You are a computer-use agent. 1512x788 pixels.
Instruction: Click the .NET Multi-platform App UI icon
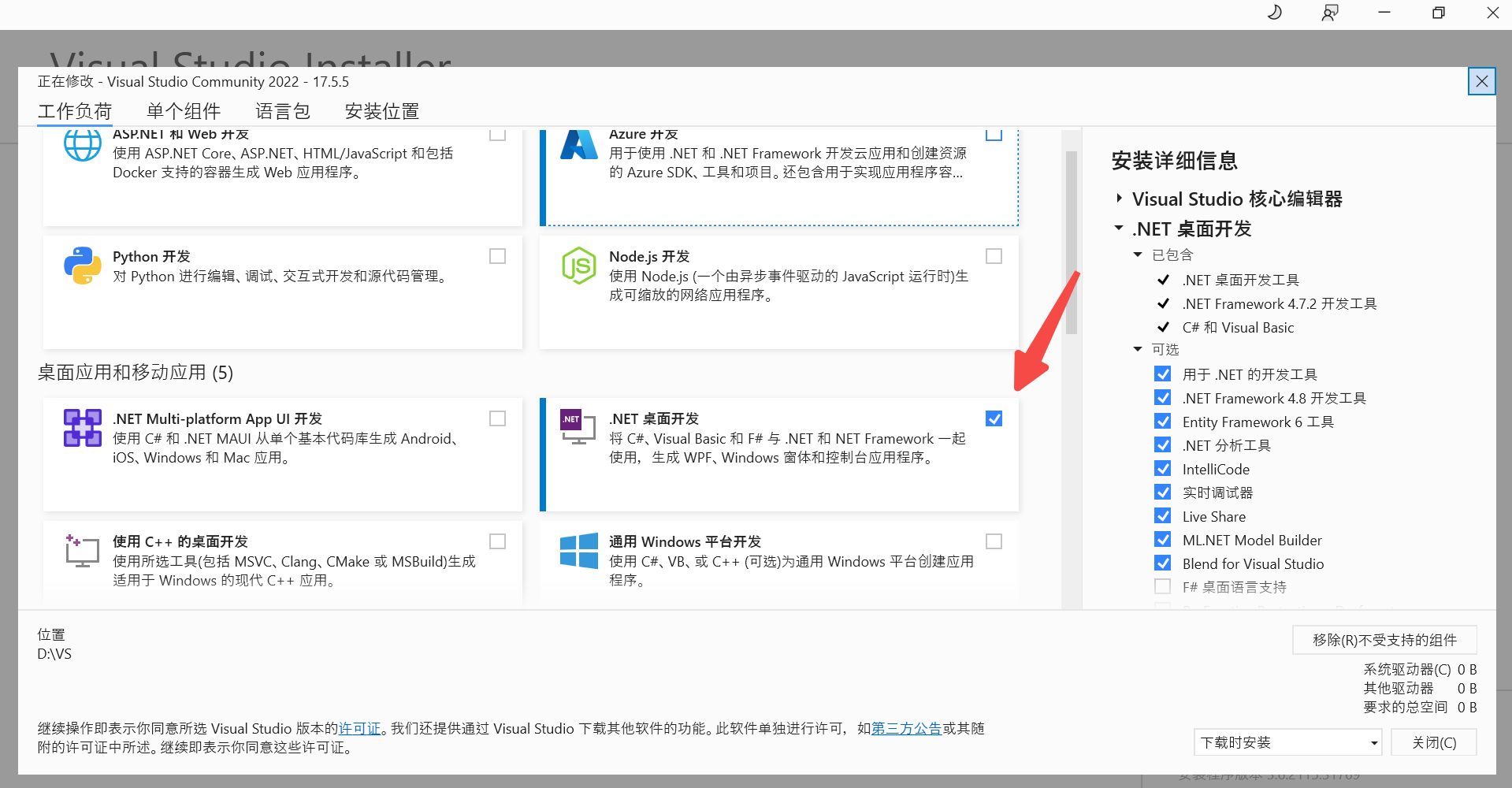click(x=83, y=428)
